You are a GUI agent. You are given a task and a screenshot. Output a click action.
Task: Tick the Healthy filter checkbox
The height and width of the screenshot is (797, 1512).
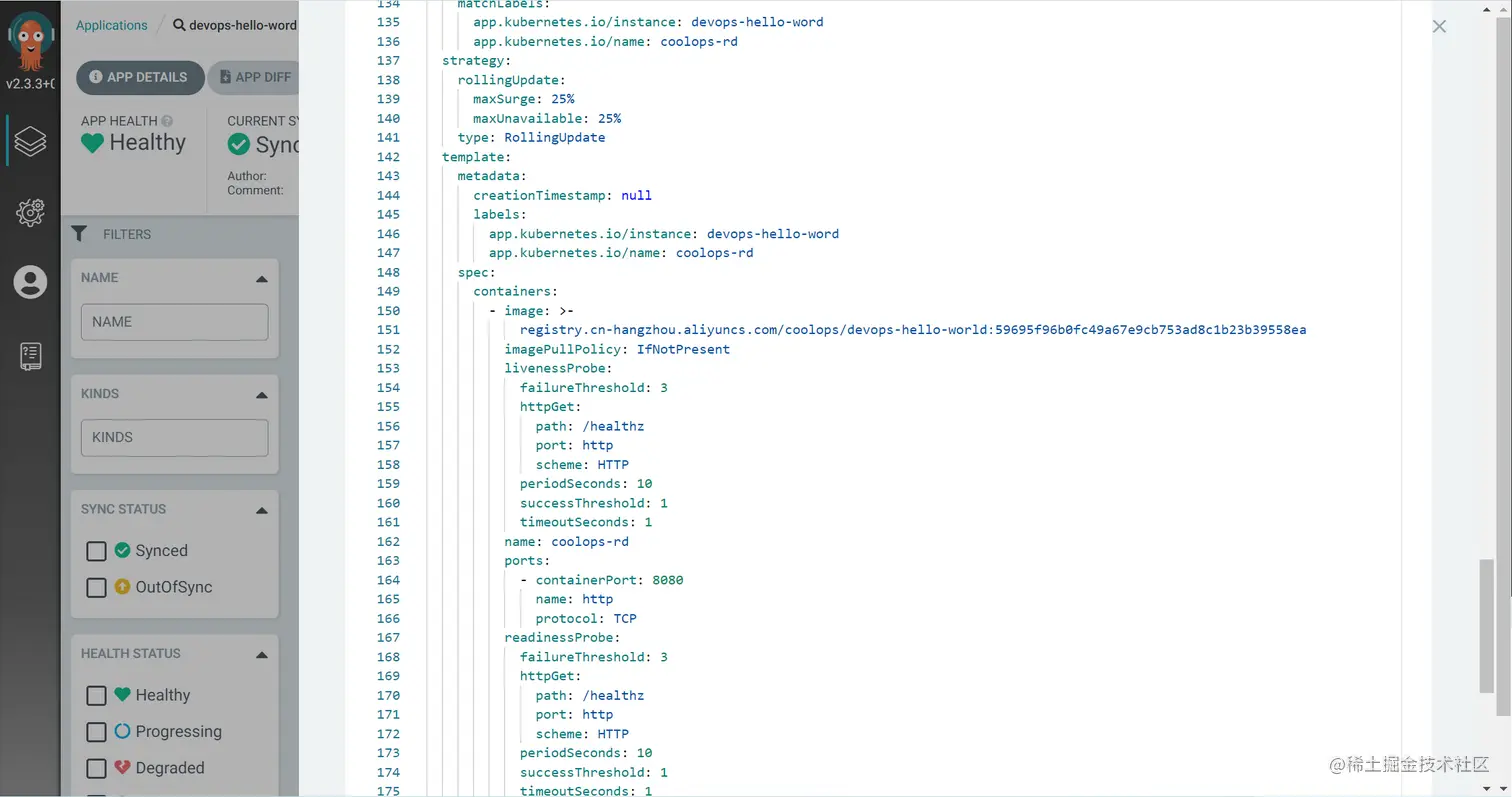tap(96, 696)
